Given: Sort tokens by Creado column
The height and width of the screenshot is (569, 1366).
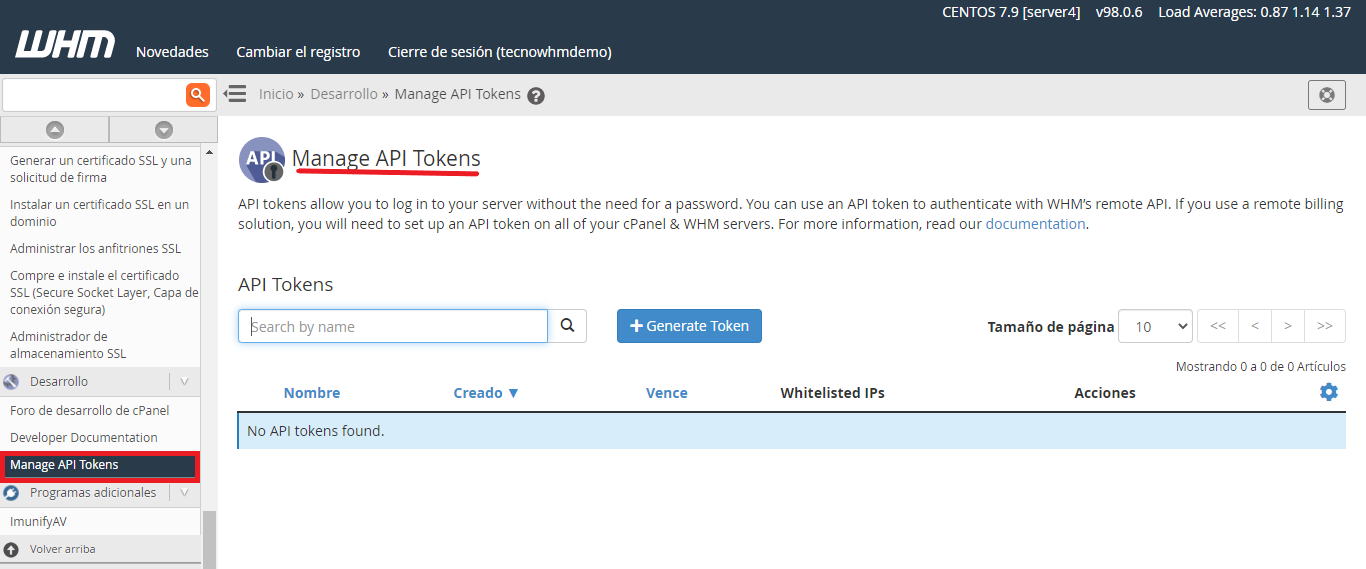Looking at the screenshot, I should pyautogui.click(x=486, y=393).
